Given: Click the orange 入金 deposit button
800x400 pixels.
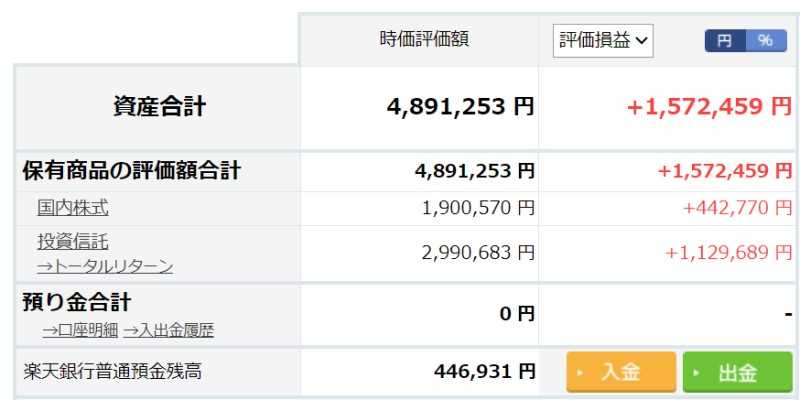Looking at the screenshot, I should point(621,373).
